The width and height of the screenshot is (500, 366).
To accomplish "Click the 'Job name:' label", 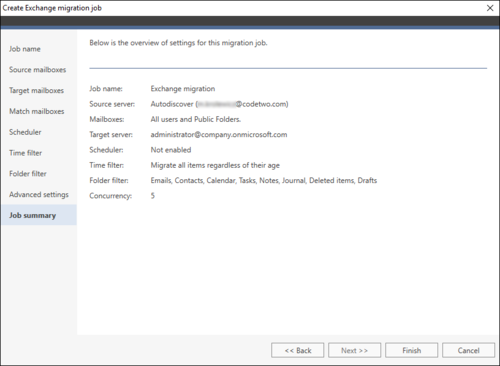I will [x=106, y=89].
